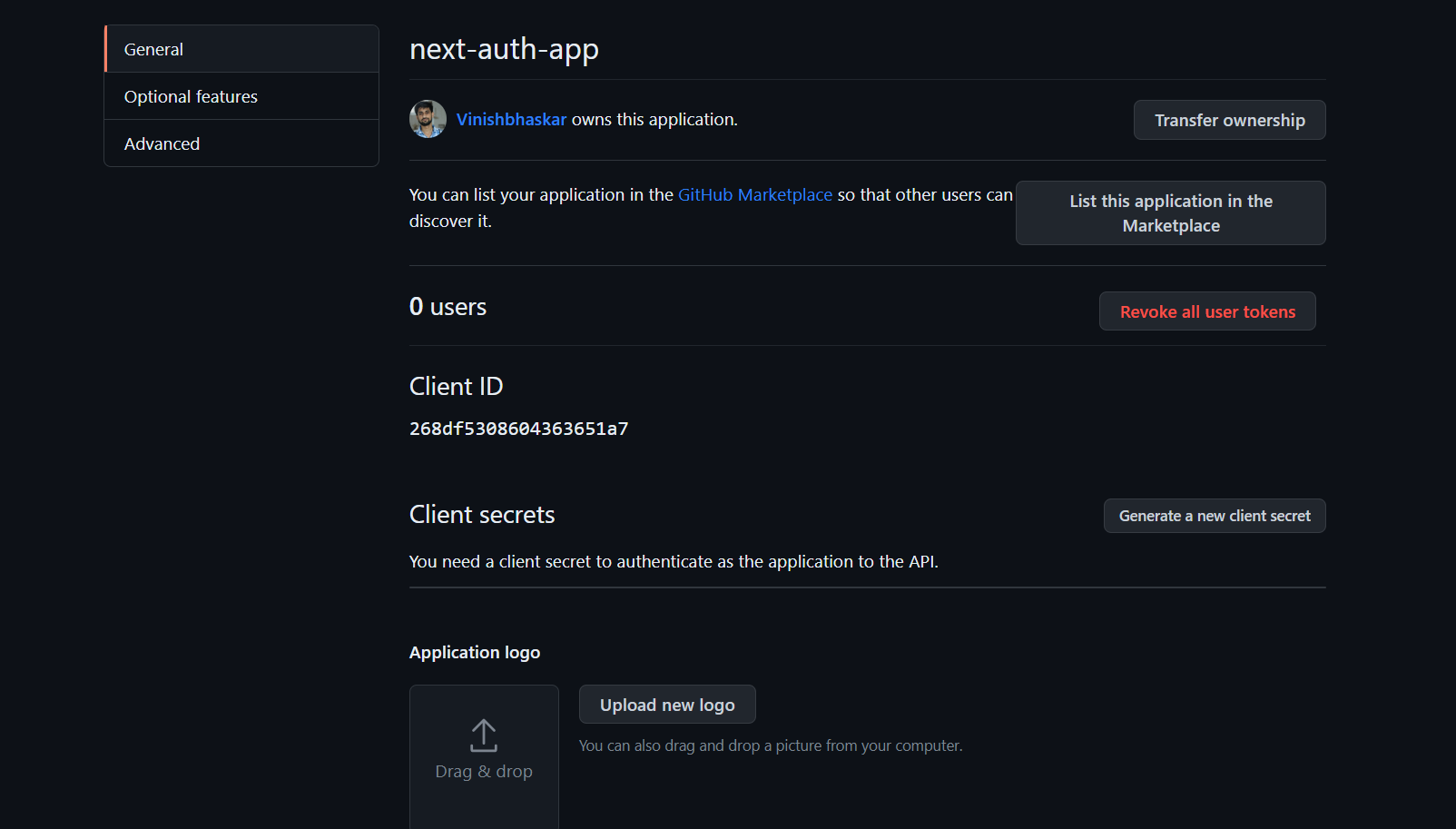Screen dimensions: 1456x829
Task: Open Optional features in sidebar
Action: [241, 96]
